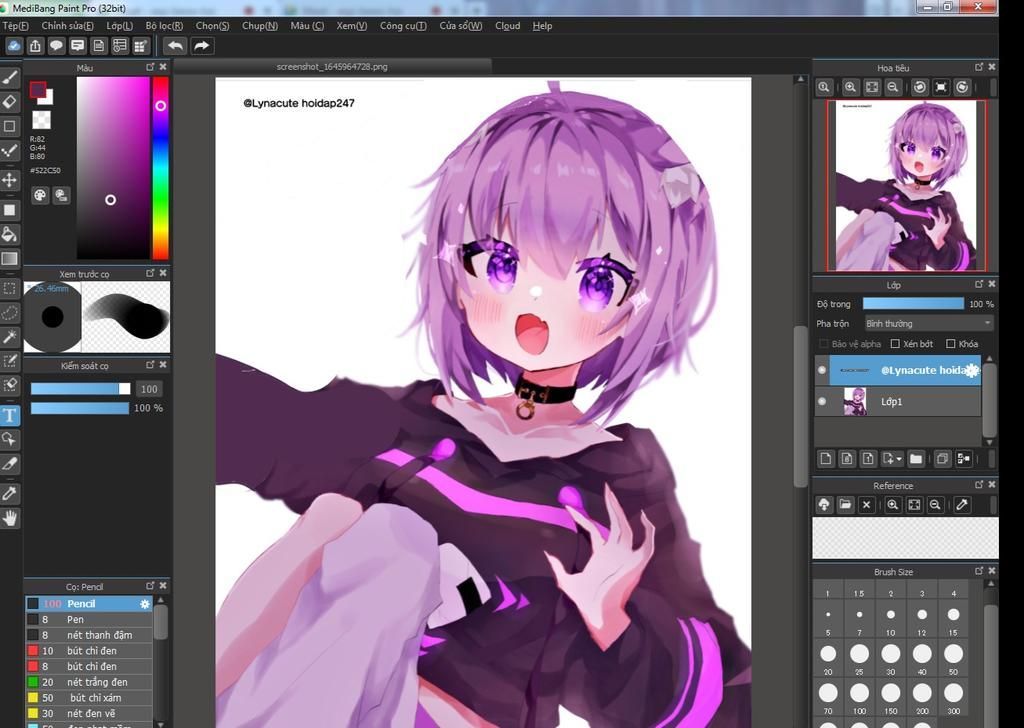Toggle the Xén bớt checkbox
Viewport: 1024px width, 728px height.
895,344
